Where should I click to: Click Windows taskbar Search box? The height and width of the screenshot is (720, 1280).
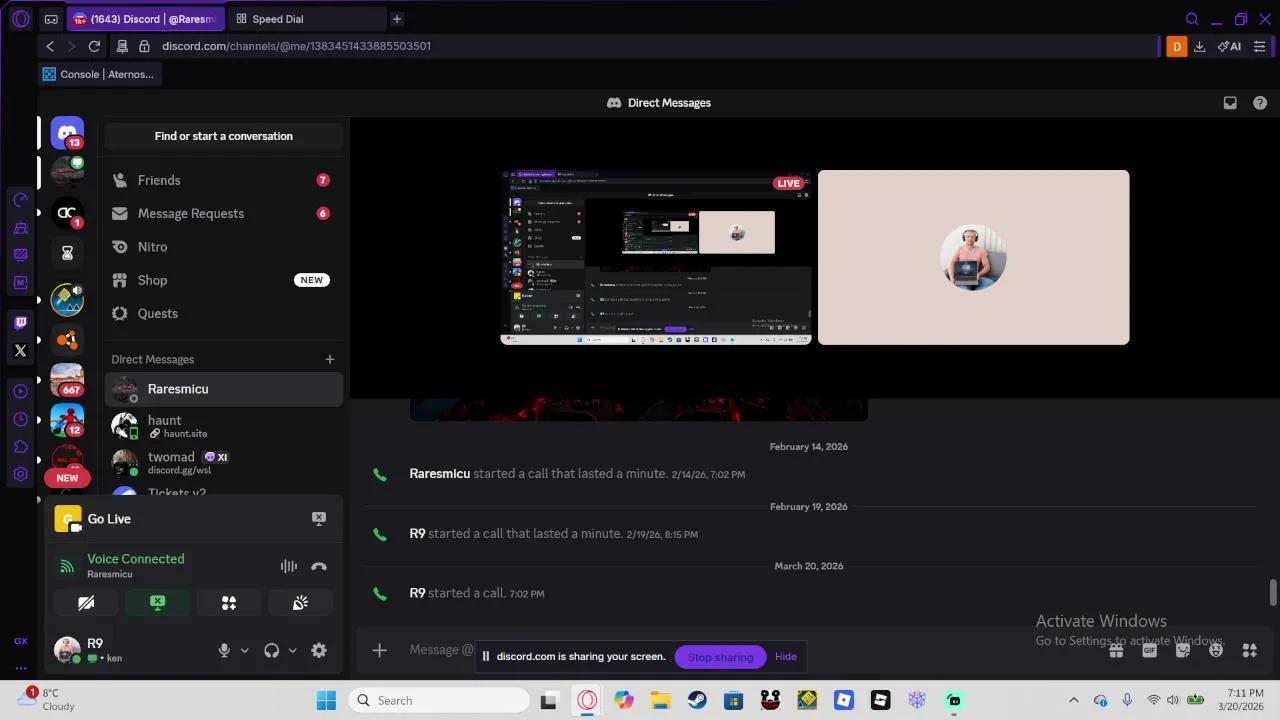point(440,700)
